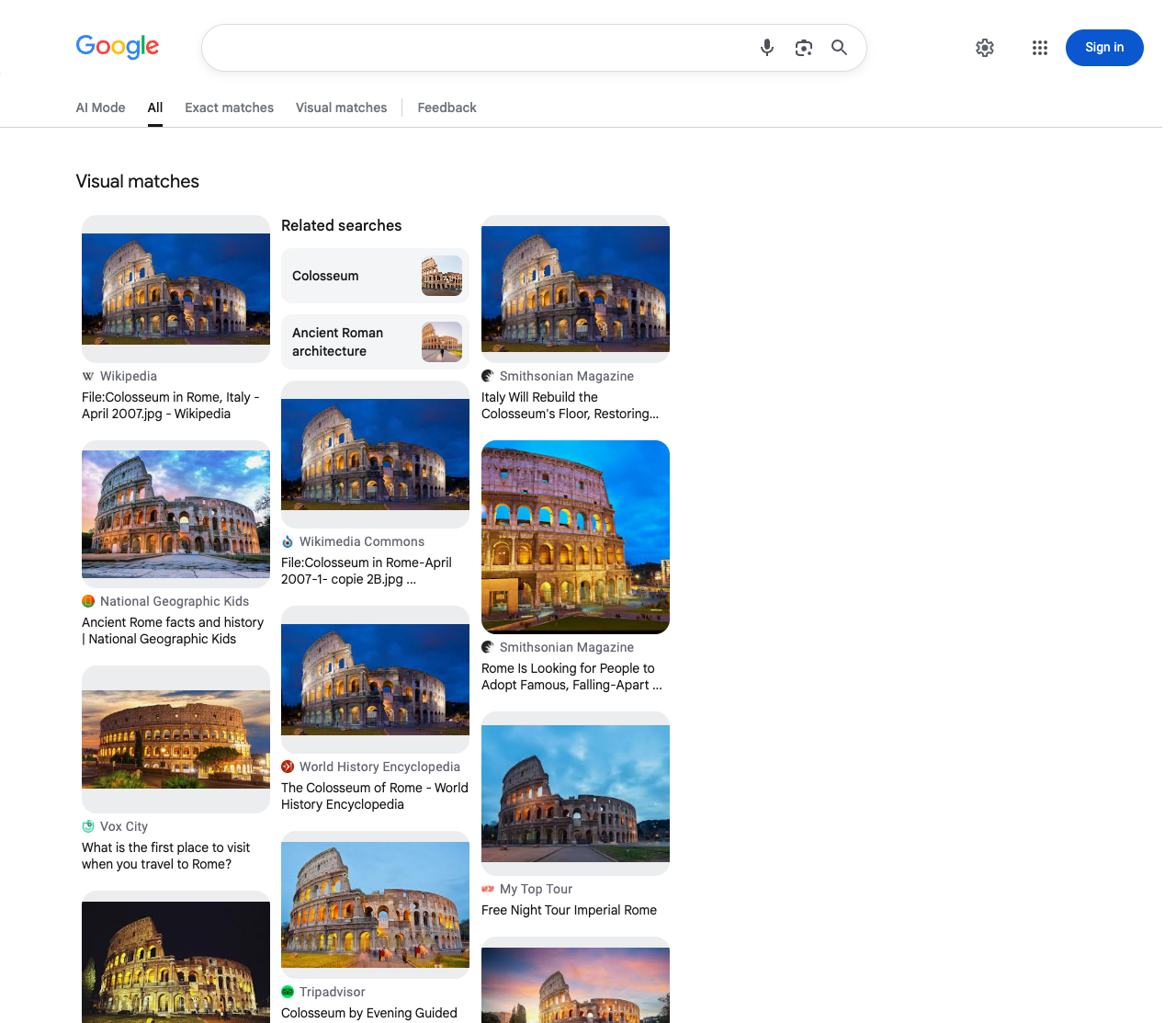Open 'Colosseum by Evening Guided' link
Viewport: 1176px width, 1023px height.
point(368,1013)
